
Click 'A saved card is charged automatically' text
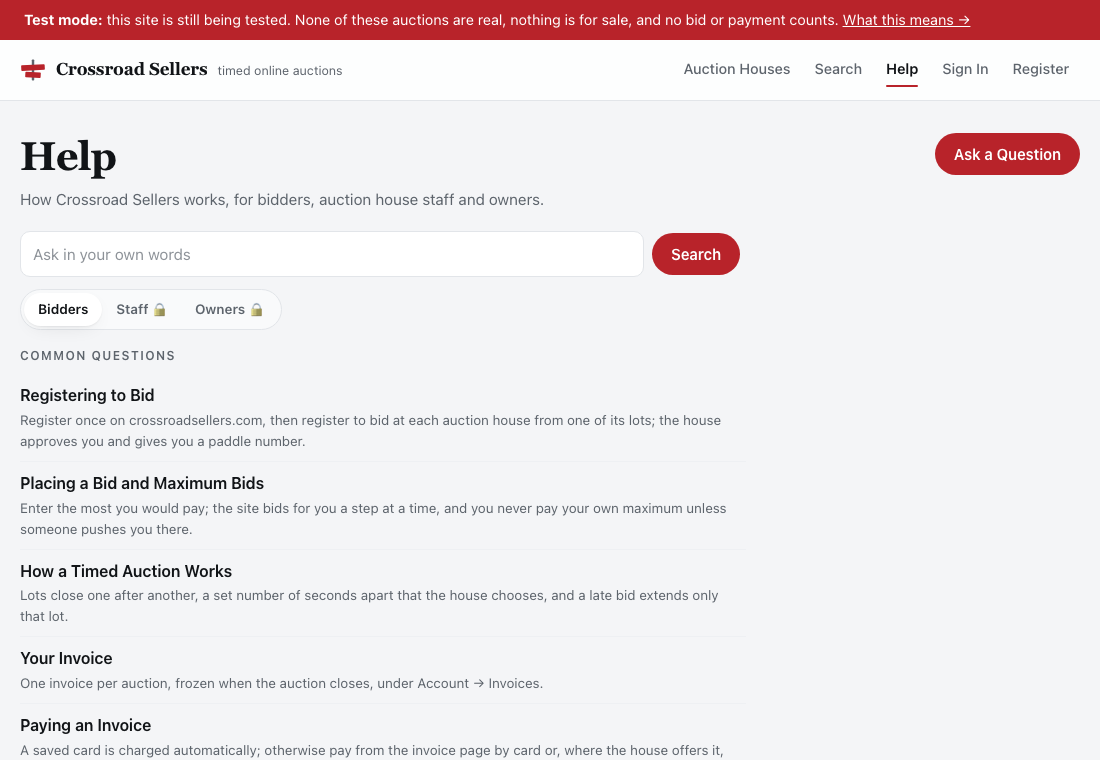[371, 750]
